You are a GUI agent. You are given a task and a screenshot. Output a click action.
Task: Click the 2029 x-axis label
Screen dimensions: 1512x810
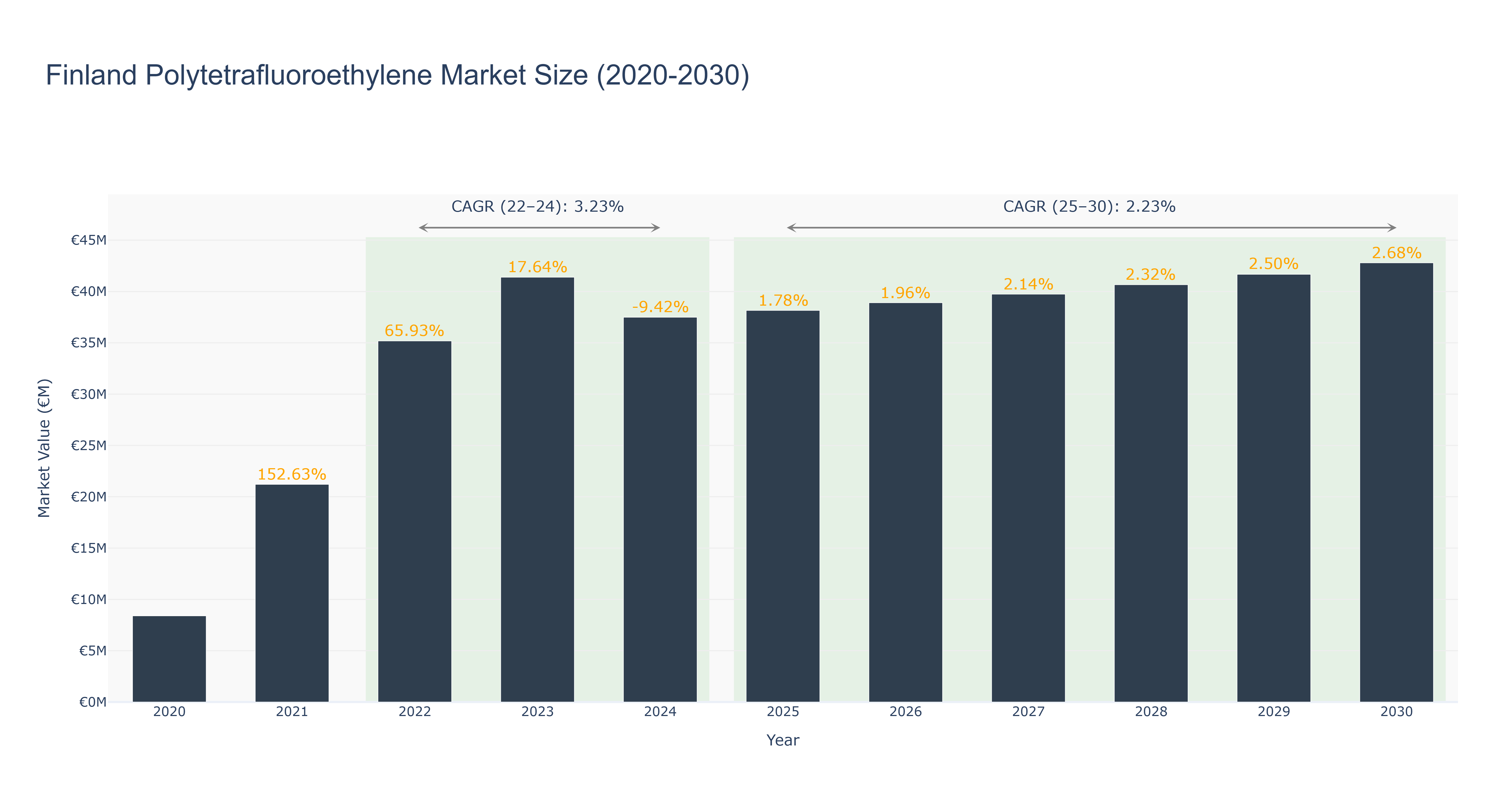click(x=1273, y=712)
